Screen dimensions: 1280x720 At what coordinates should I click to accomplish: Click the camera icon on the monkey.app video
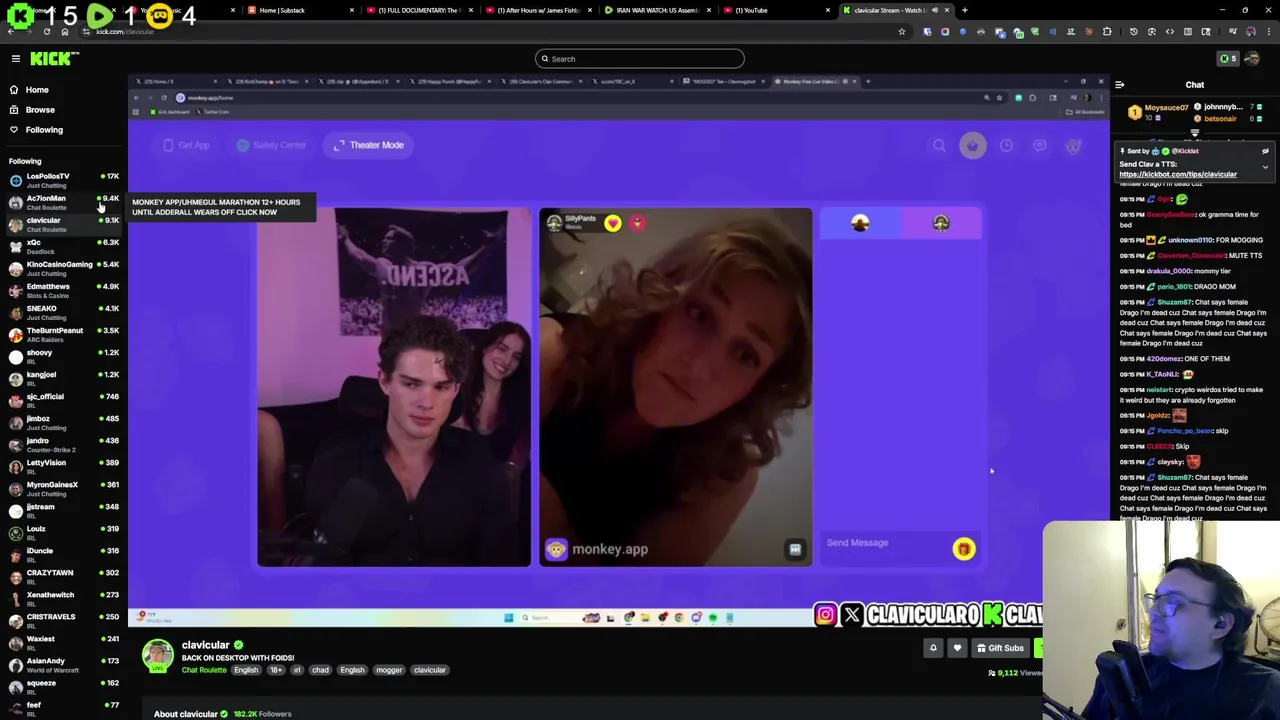click(795, 549)
